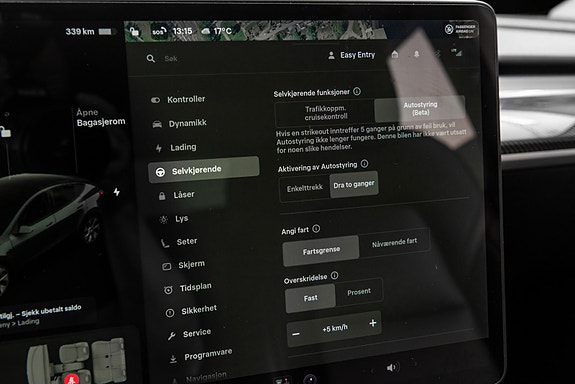Click the LTE signal strength icon
The image size is (575, 384).
[x=457, y=52]
